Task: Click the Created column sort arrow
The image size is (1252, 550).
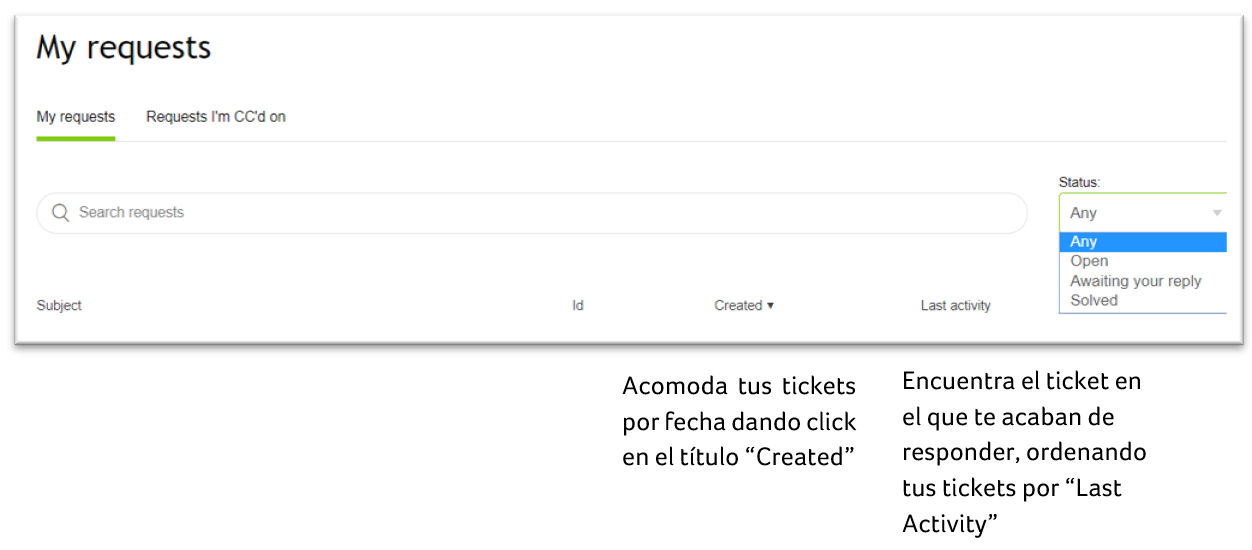Action: [x=770, y=306]
